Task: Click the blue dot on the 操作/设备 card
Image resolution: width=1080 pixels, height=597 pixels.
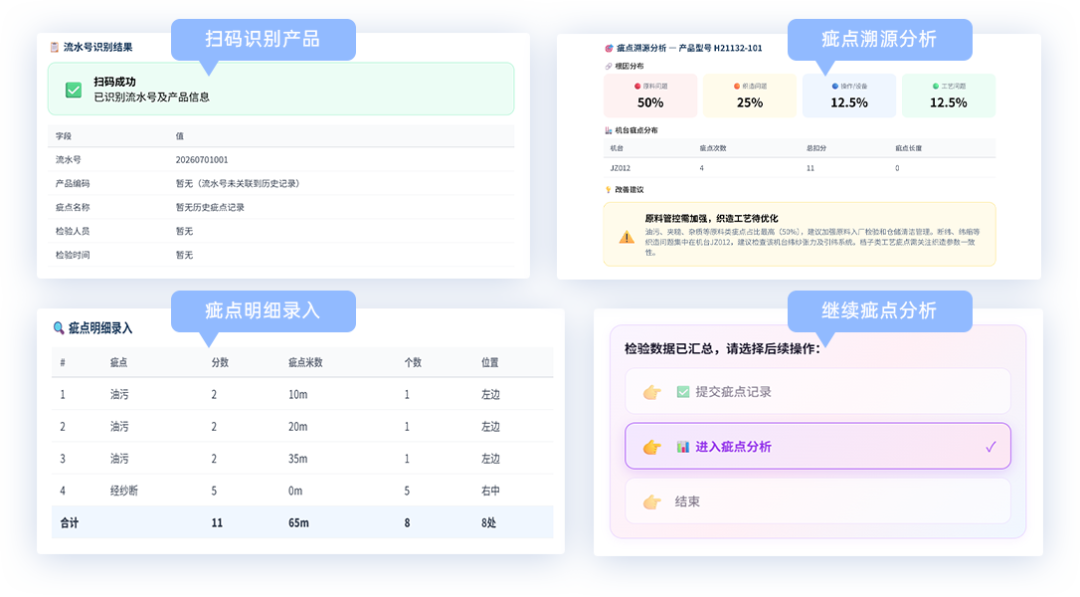Action: (x=835, y=86)
